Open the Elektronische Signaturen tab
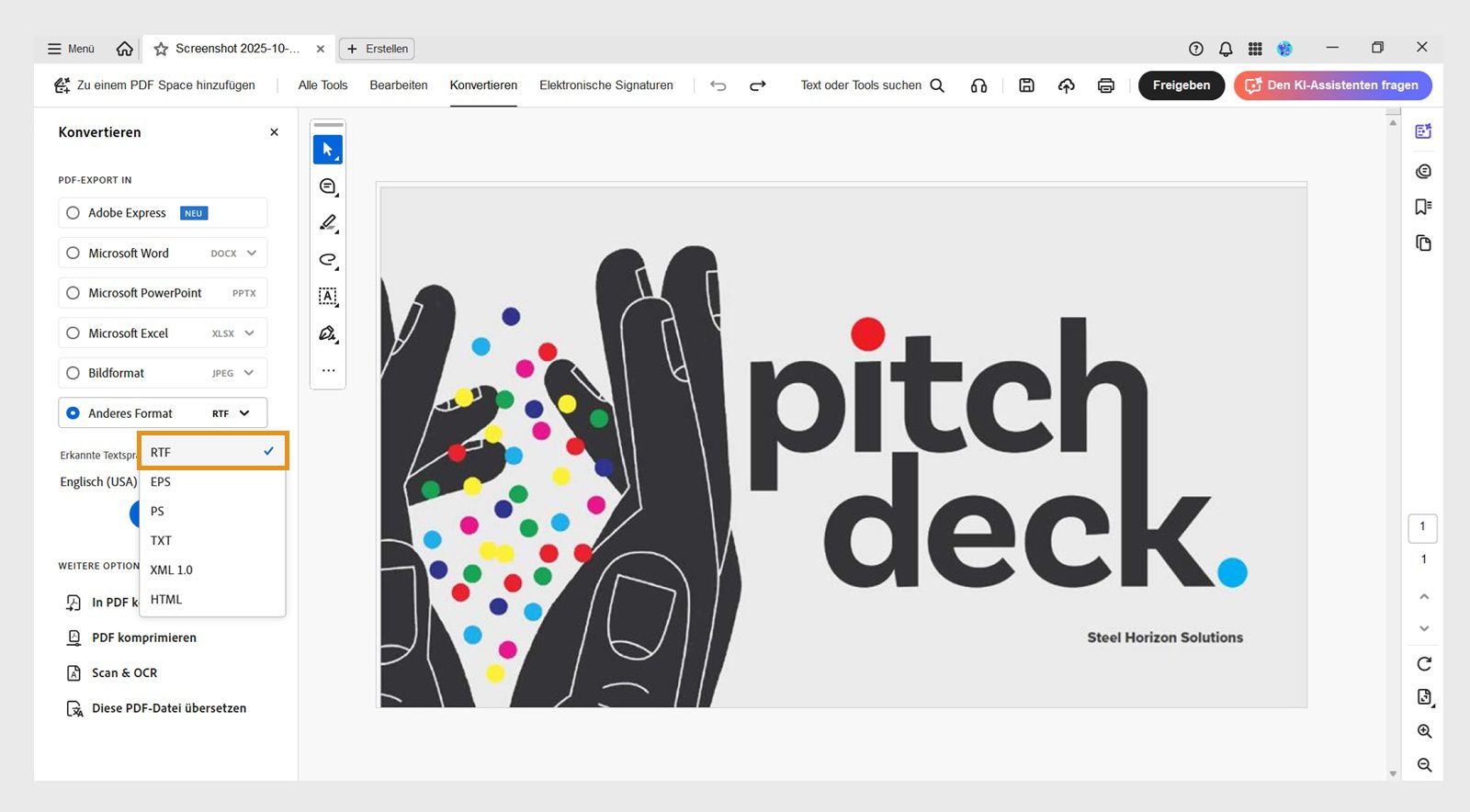The height and width of the screenshot is (812, 1470). [x=606, y=85]
